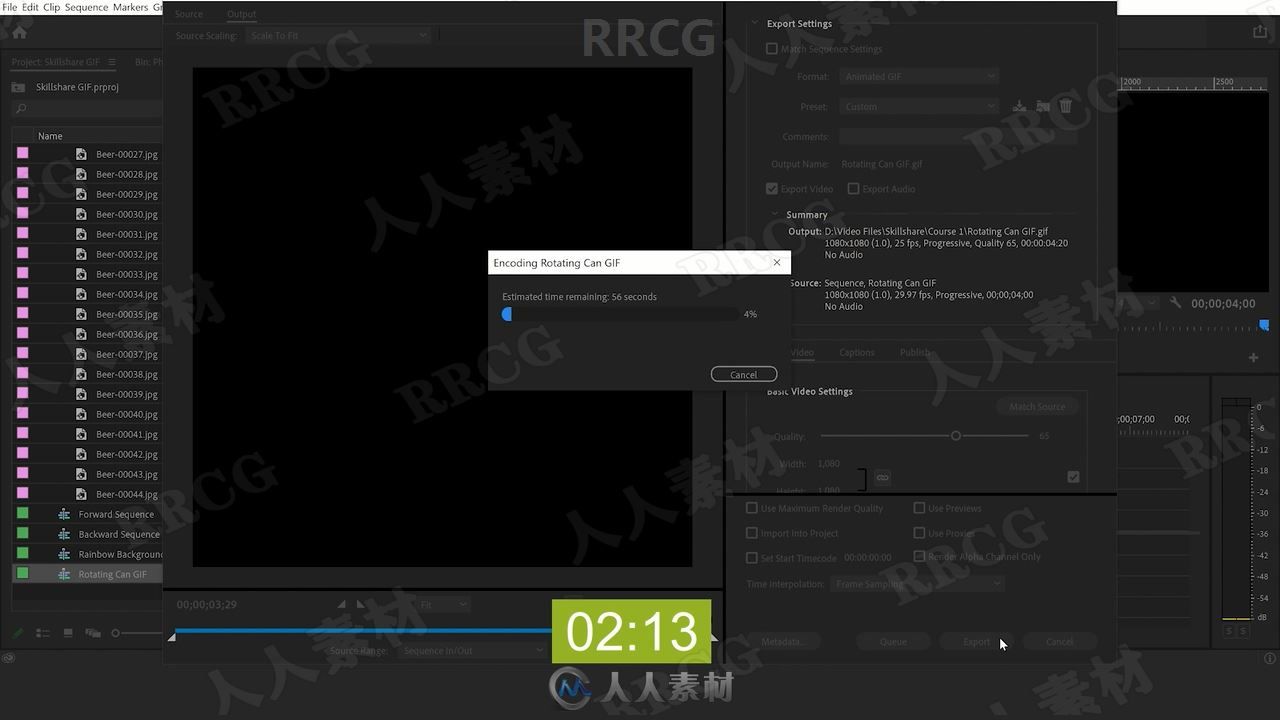Click the Rainbow Background sequence icon

(x=64, y=554)
